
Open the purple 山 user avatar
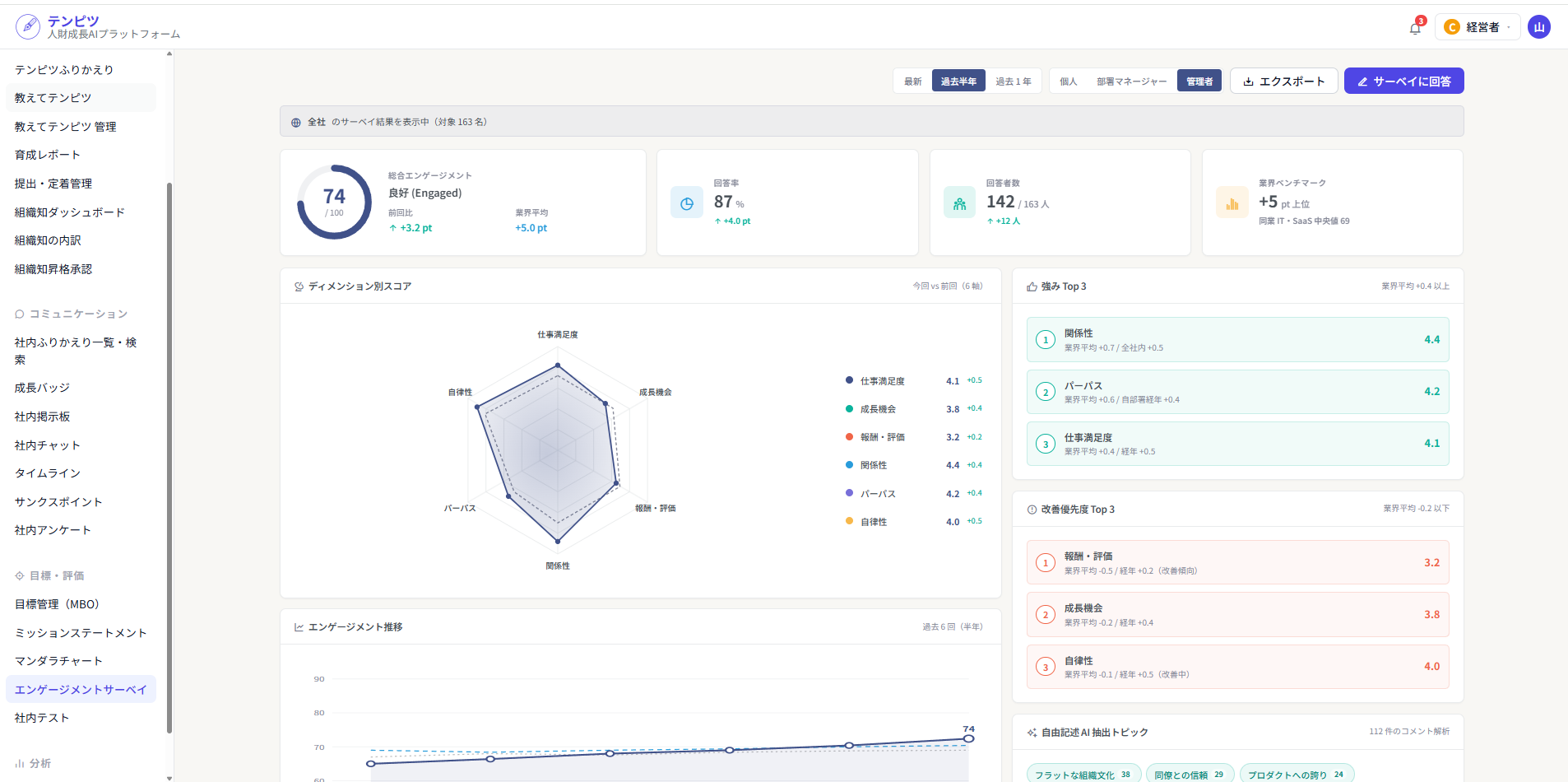pyautogui.click(x=1539, y=27)
